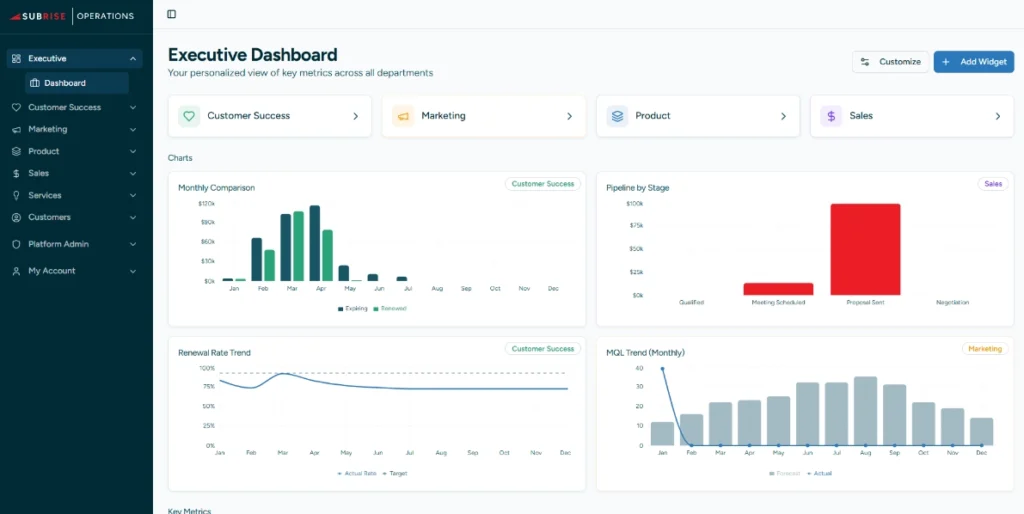Click Marketing tag on MQL Trend chart
Screen dimensions: 1024x514
[985, 349]
